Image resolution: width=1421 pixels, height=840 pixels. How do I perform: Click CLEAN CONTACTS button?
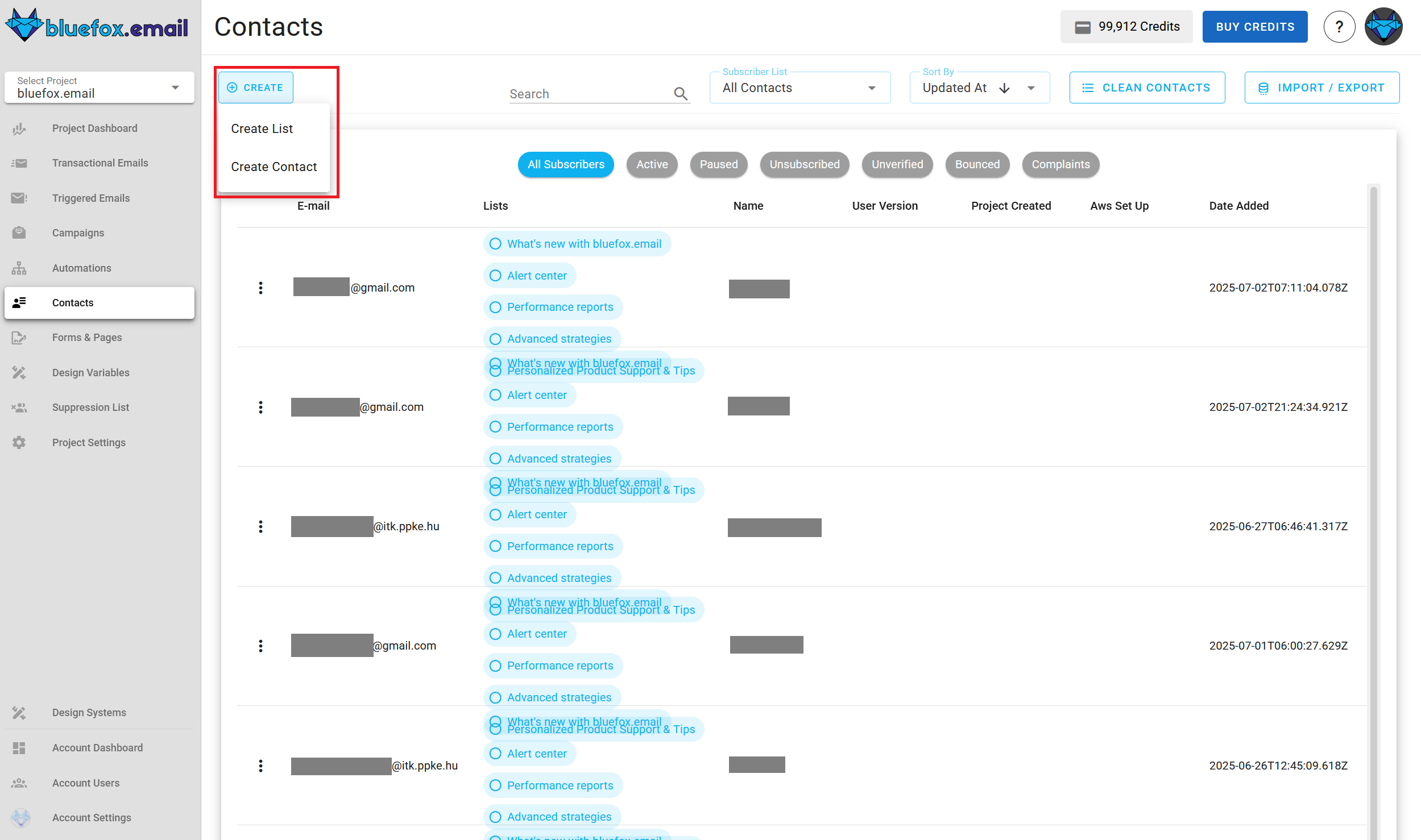click(1147, 88)
